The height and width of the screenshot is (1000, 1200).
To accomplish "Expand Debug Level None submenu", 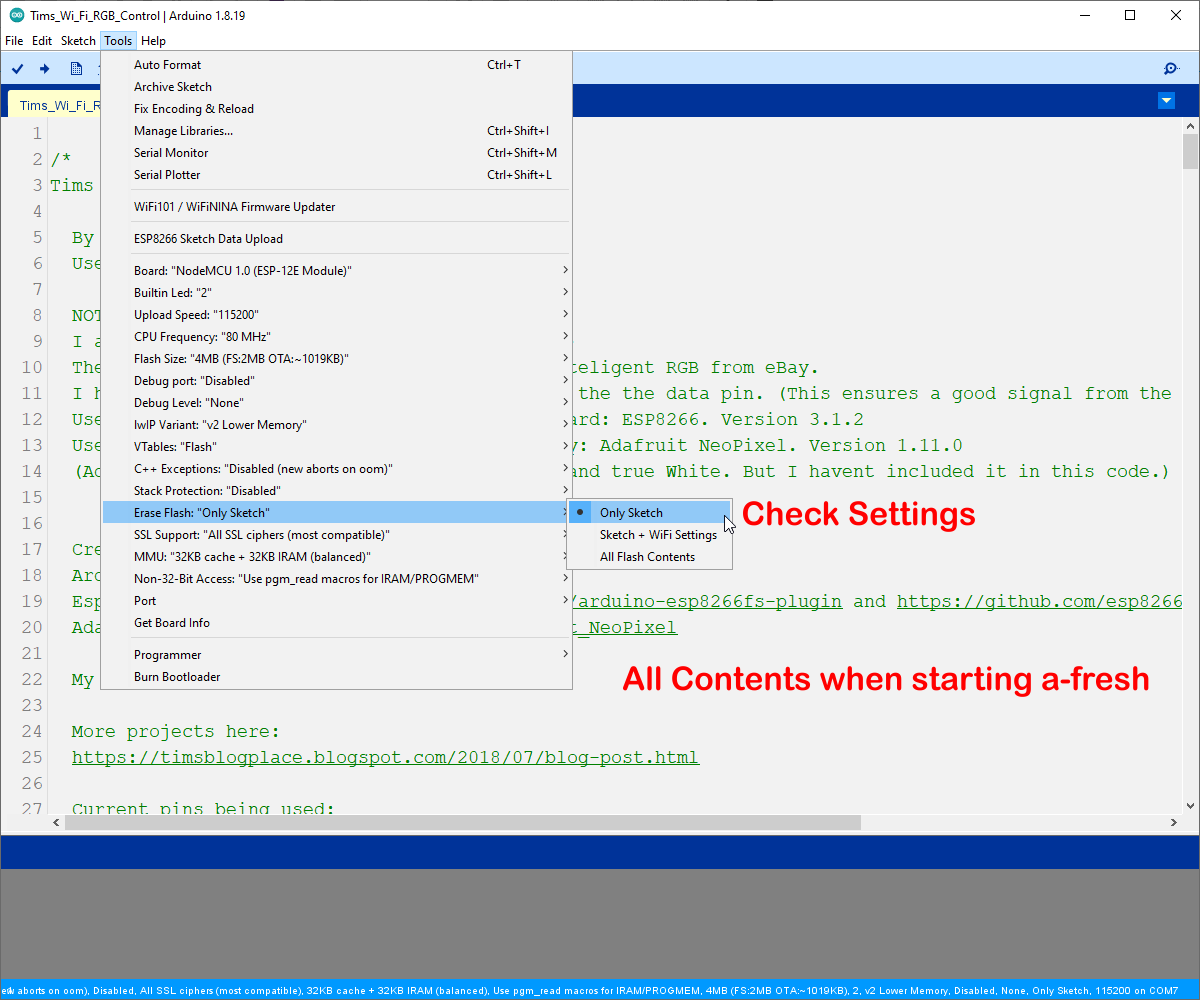I will [337, 403].
